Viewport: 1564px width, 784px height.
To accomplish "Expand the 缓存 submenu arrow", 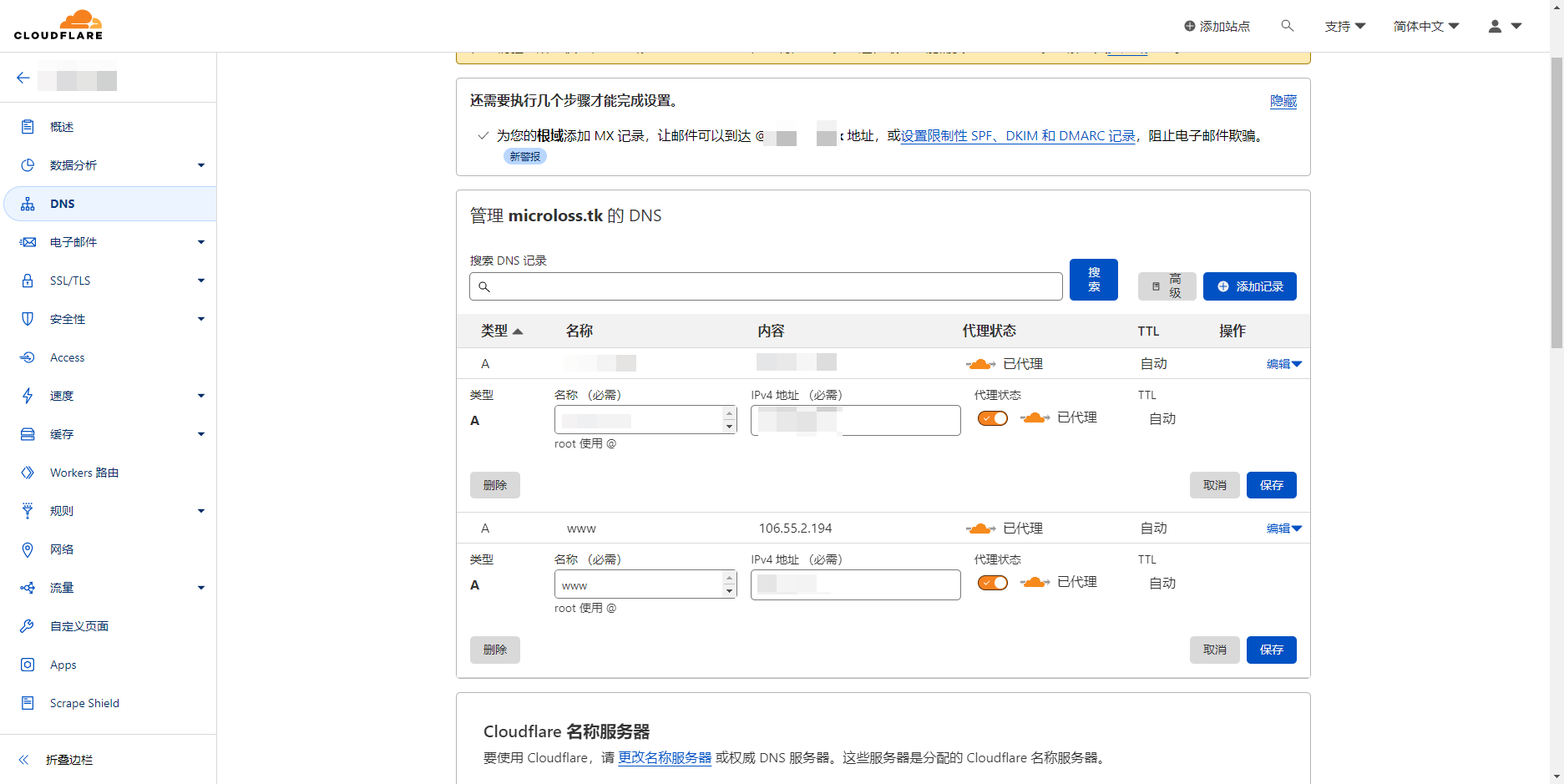I will point(201,434).
